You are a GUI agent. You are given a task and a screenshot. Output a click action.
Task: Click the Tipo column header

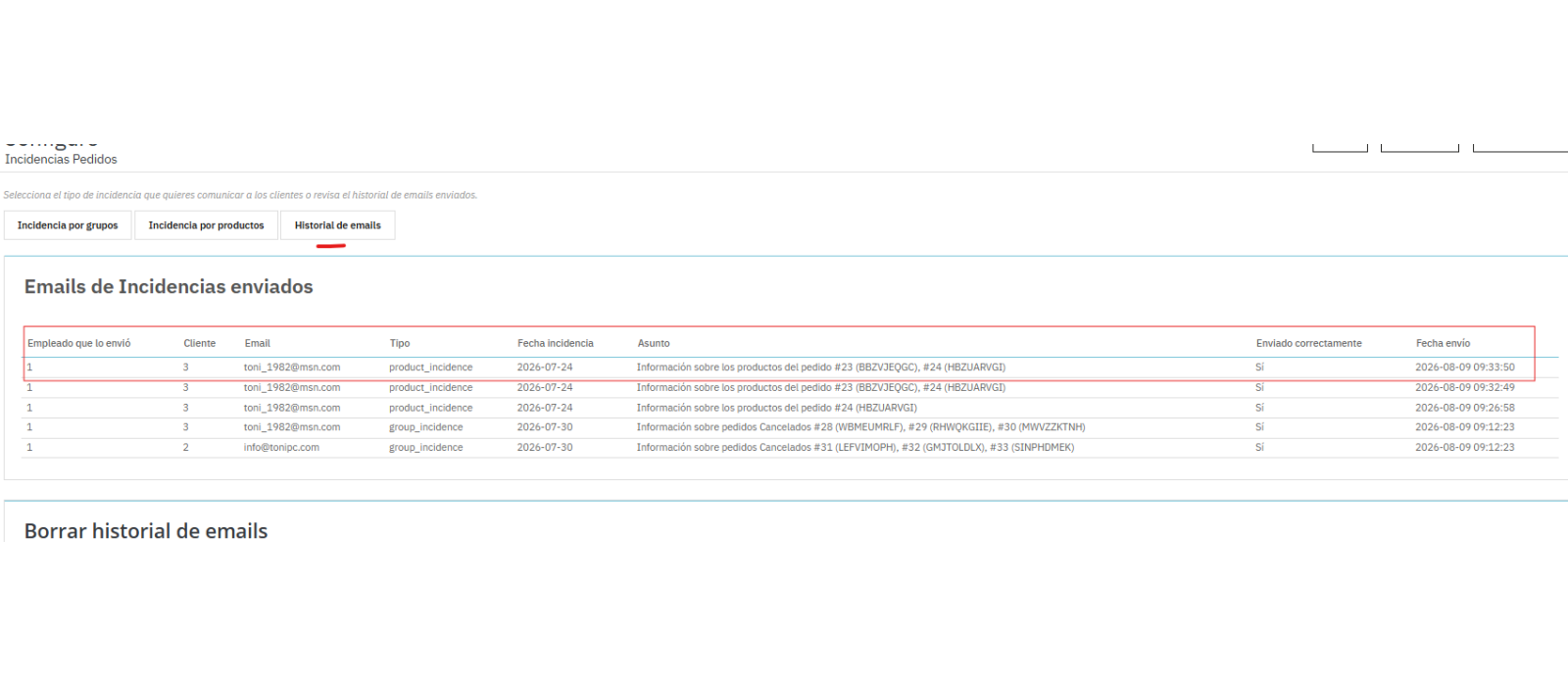(x=400, y=343)
